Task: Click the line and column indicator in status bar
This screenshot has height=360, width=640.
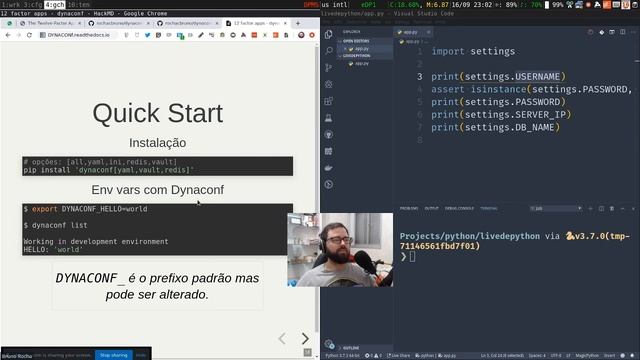Action: tap(502, 356)
